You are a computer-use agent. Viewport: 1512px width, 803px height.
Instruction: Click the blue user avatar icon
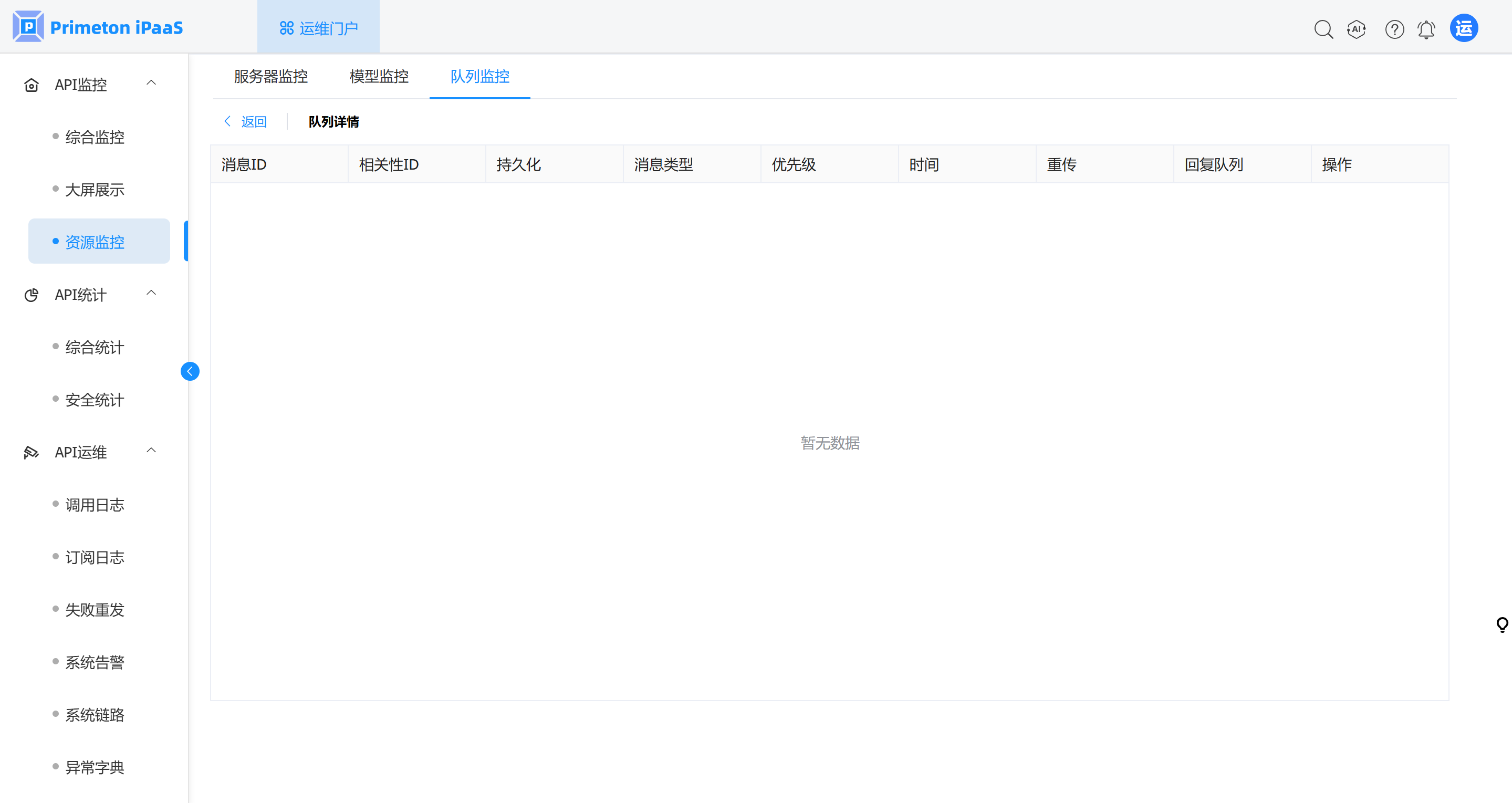[x=1463, y=28]
